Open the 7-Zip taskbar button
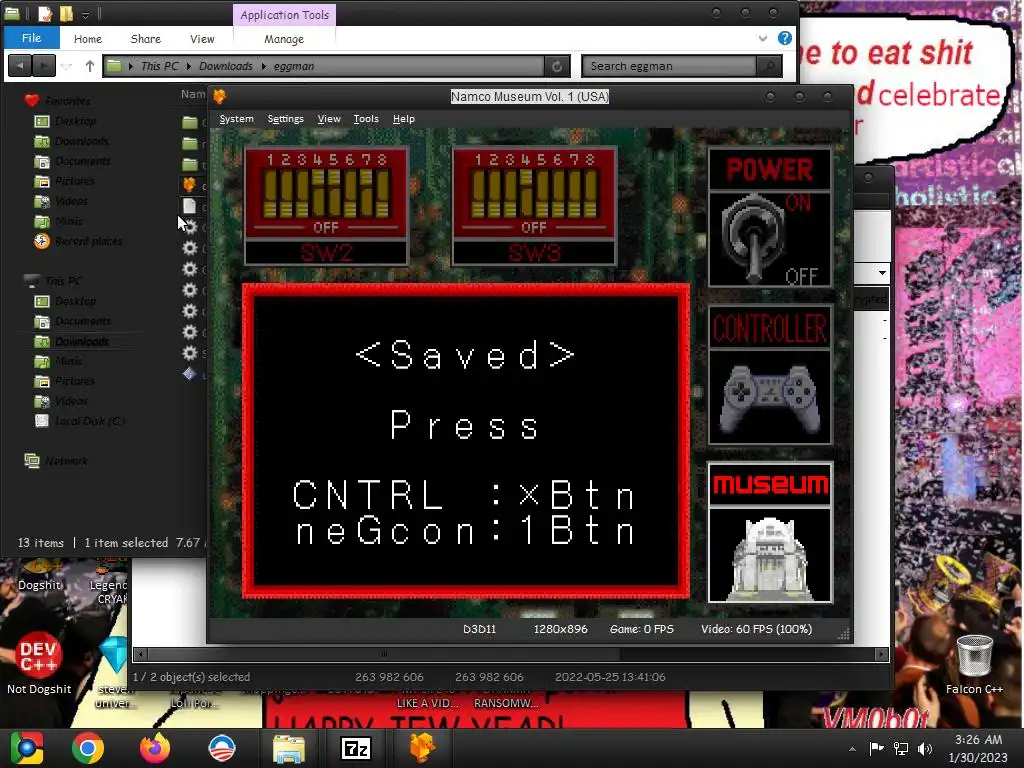The image size is (1024, 768). [x=356, y=748]
